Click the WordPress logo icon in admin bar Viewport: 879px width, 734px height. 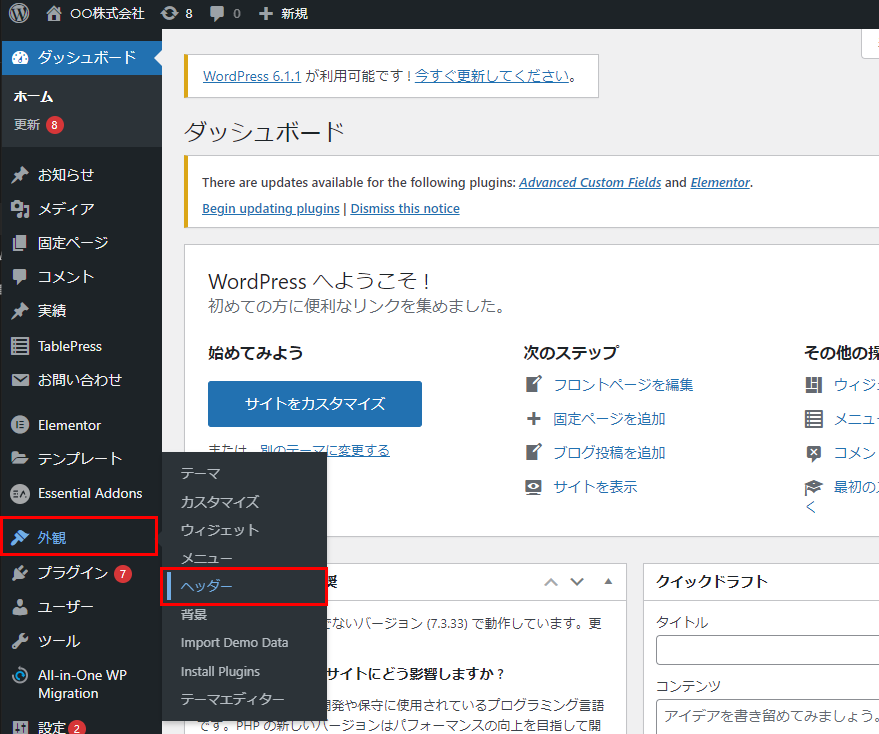click(x=18, y=14)
